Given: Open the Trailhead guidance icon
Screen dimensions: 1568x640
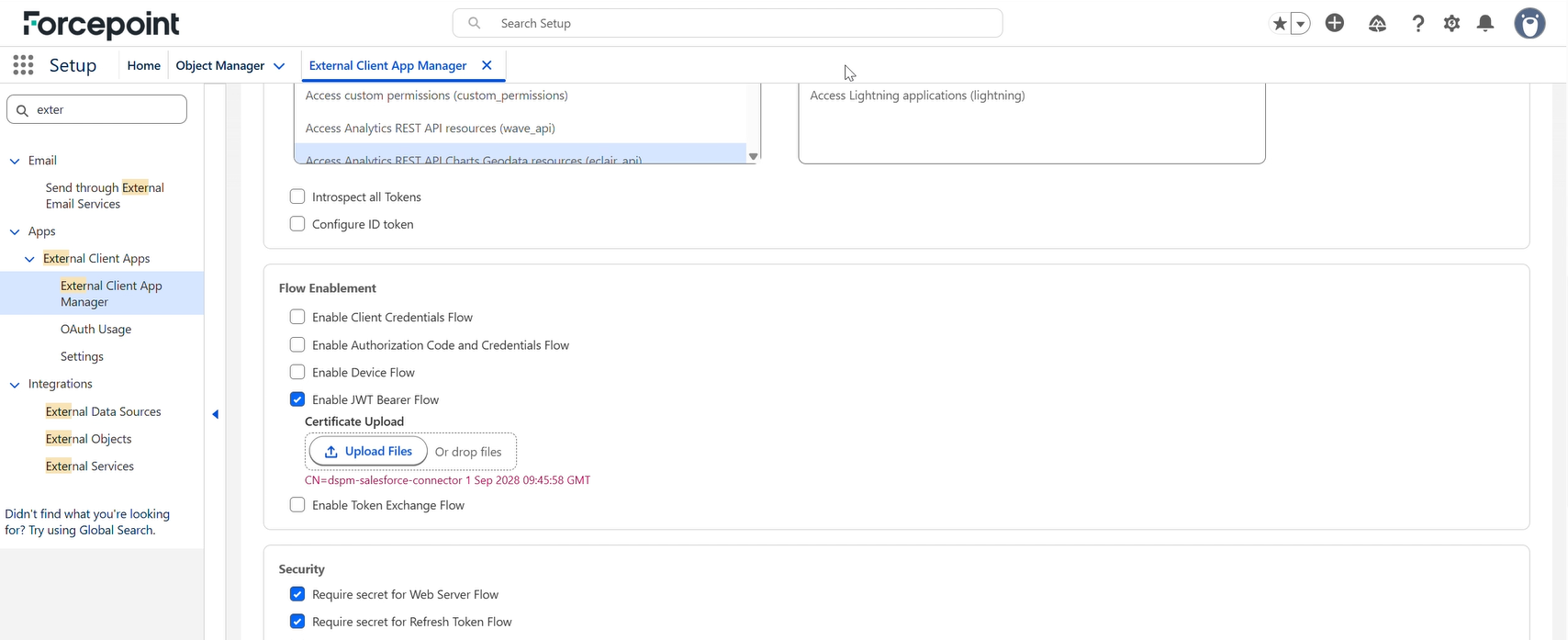Looking at the screenshot, I should coord(1377,24).
